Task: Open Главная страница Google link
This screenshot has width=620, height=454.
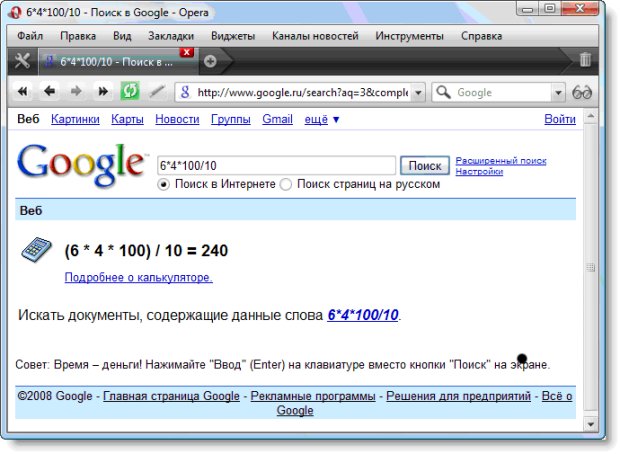Action: point(171,396)
